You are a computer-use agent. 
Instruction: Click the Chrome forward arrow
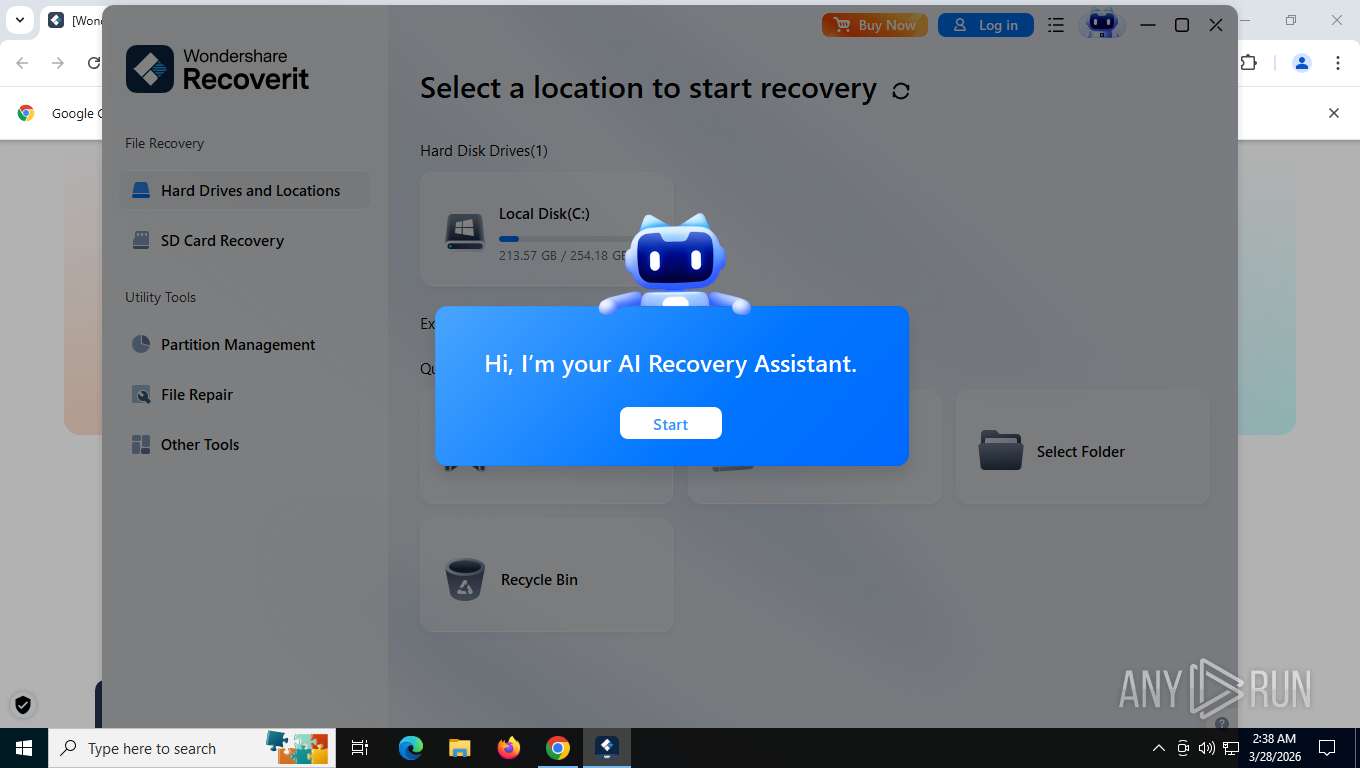tap(58, 63)
